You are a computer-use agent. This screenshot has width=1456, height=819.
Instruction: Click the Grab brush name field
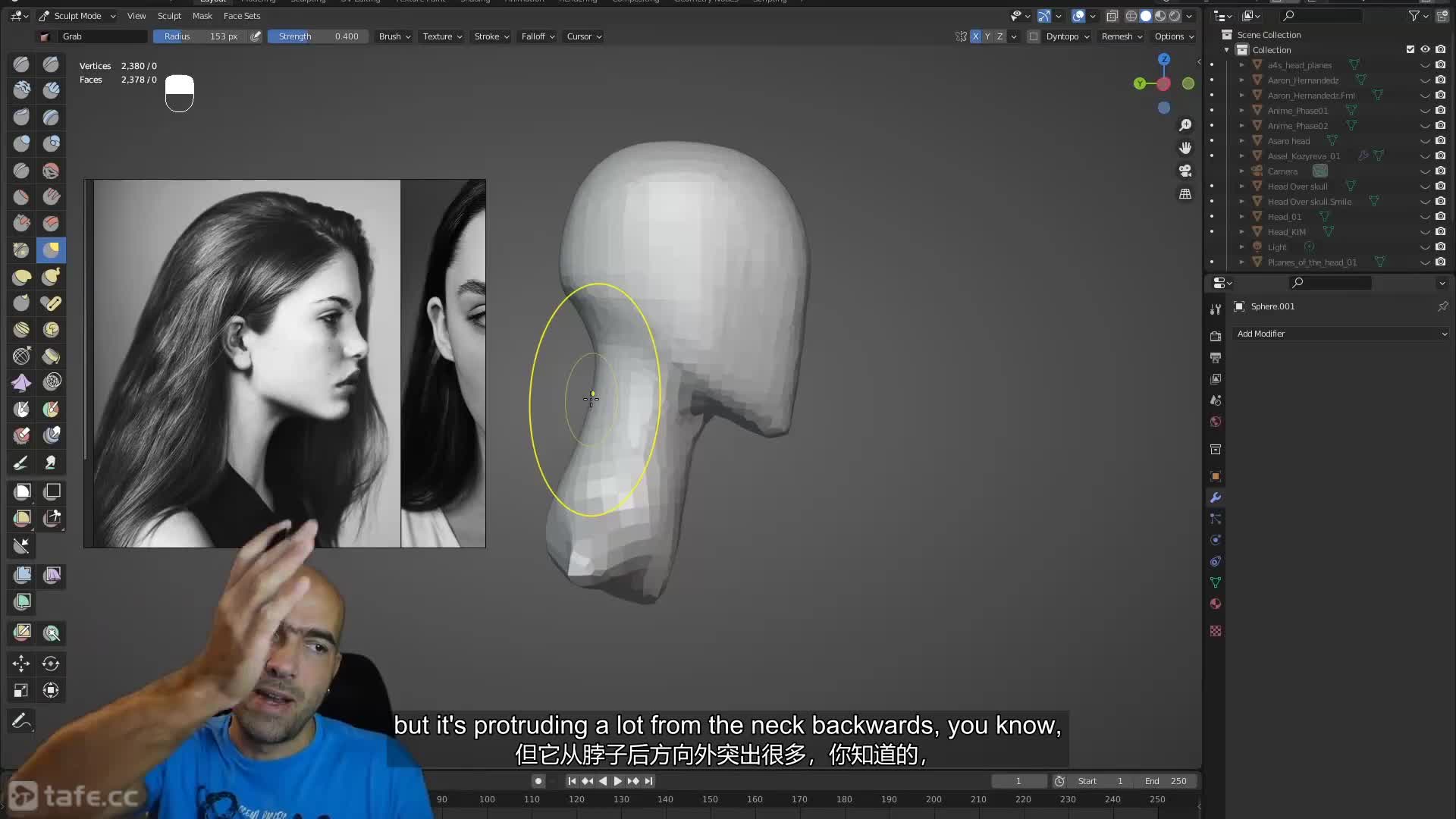pos(102,36)
